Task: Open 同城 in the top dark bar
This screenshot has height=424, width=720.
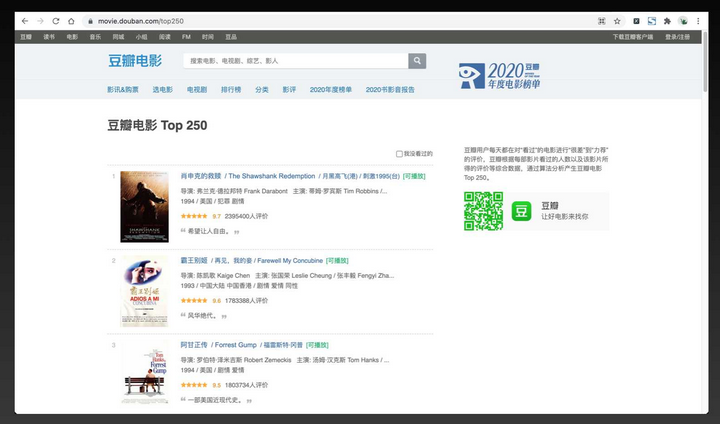Action: point(118,37)
